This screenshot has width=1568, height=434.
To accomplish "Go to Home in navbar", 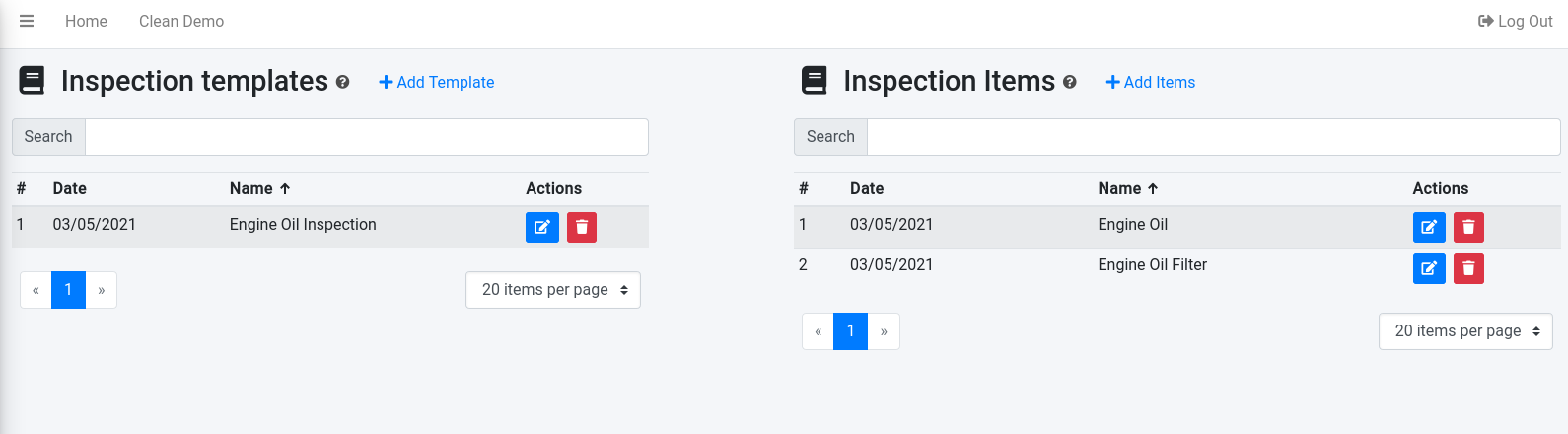I will (86, 21).
